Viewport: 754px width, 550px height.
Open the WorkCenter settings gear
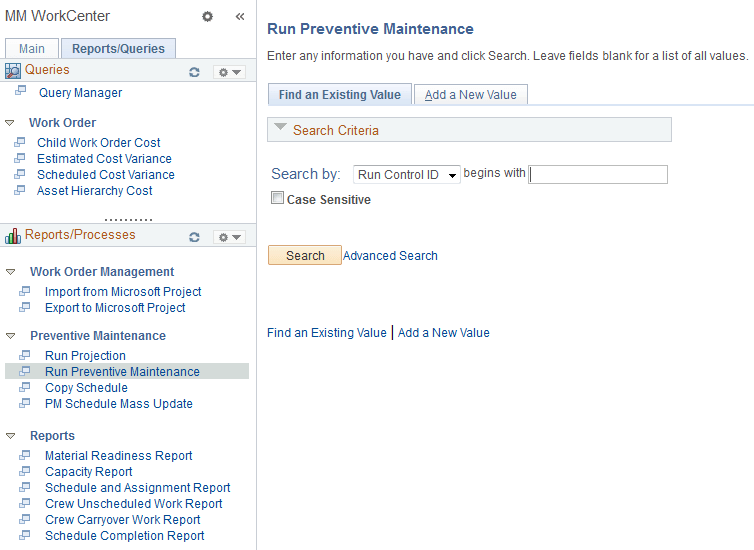point(207,16)
